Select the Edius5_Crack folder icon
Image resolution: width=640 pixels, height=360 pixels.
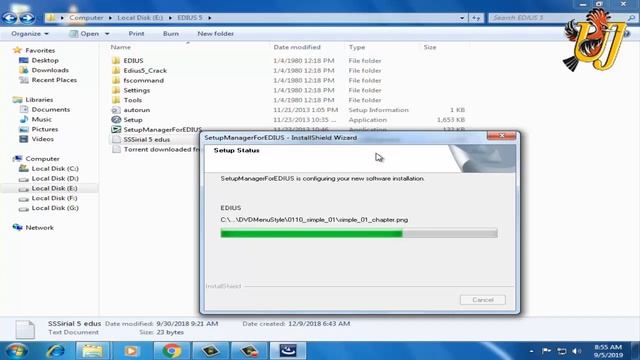pos(116,70)
